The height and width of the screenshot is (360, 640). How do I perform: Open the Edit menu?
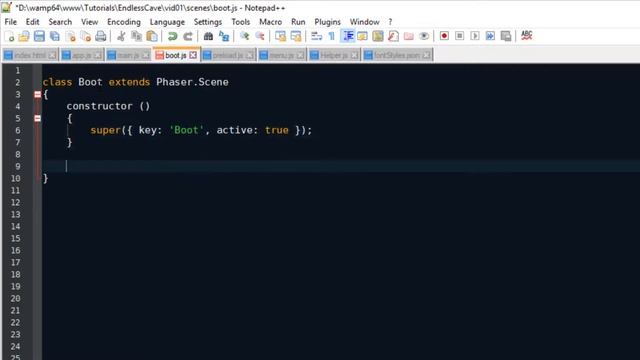32,22
